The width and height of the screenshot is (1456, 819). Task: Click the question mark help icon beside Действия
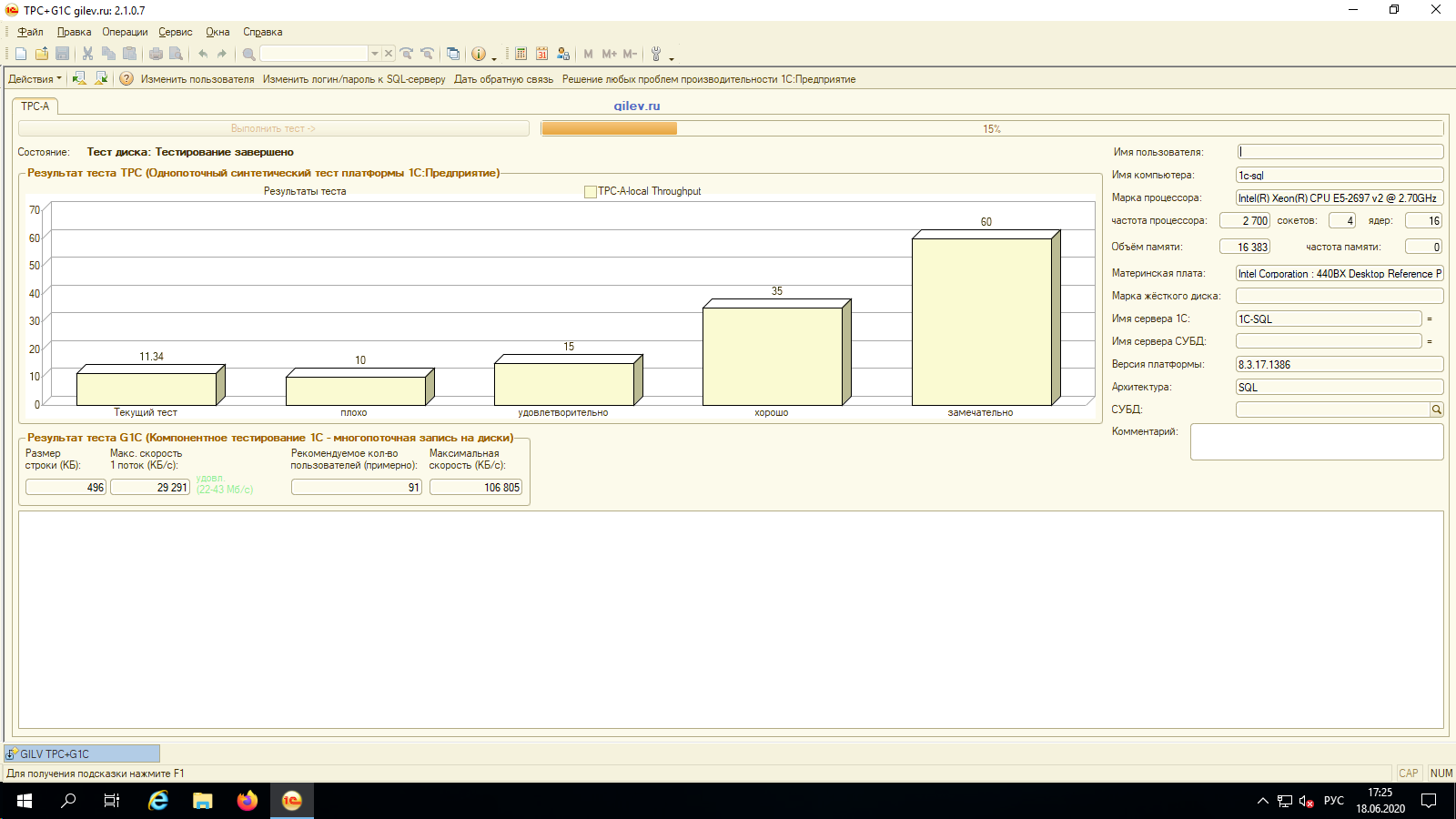(126, 78)
